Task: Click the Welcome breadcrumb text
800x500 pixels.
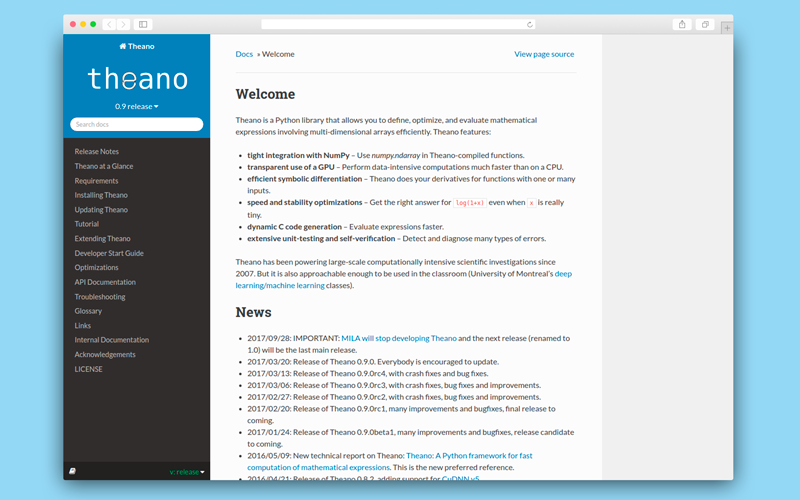Action: (x=278, y=54)
